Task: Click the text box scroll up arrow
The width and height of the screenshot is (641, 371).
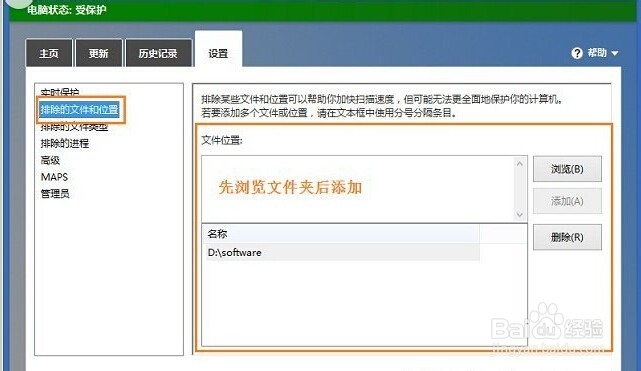Action: point(520,164)
